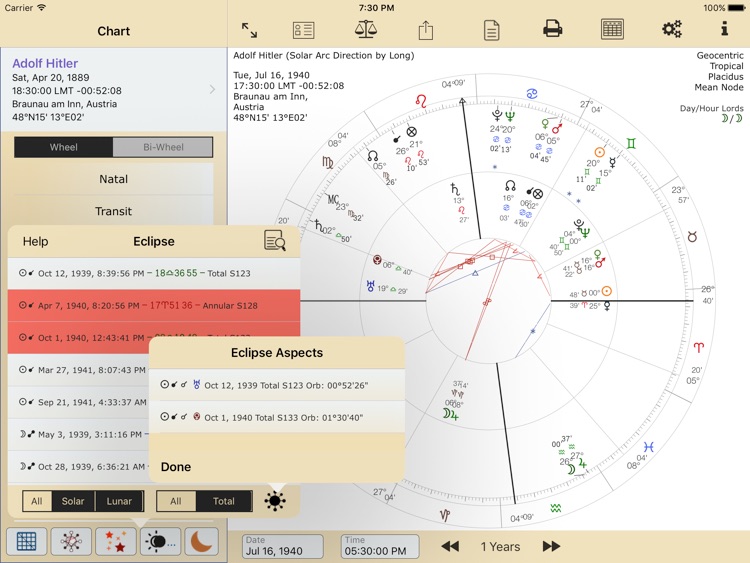This screenshot has height=563, width=750.
Task: Select aspect Oct 1, 1940 Orb 01°30'40"
Action: (277, 417)
